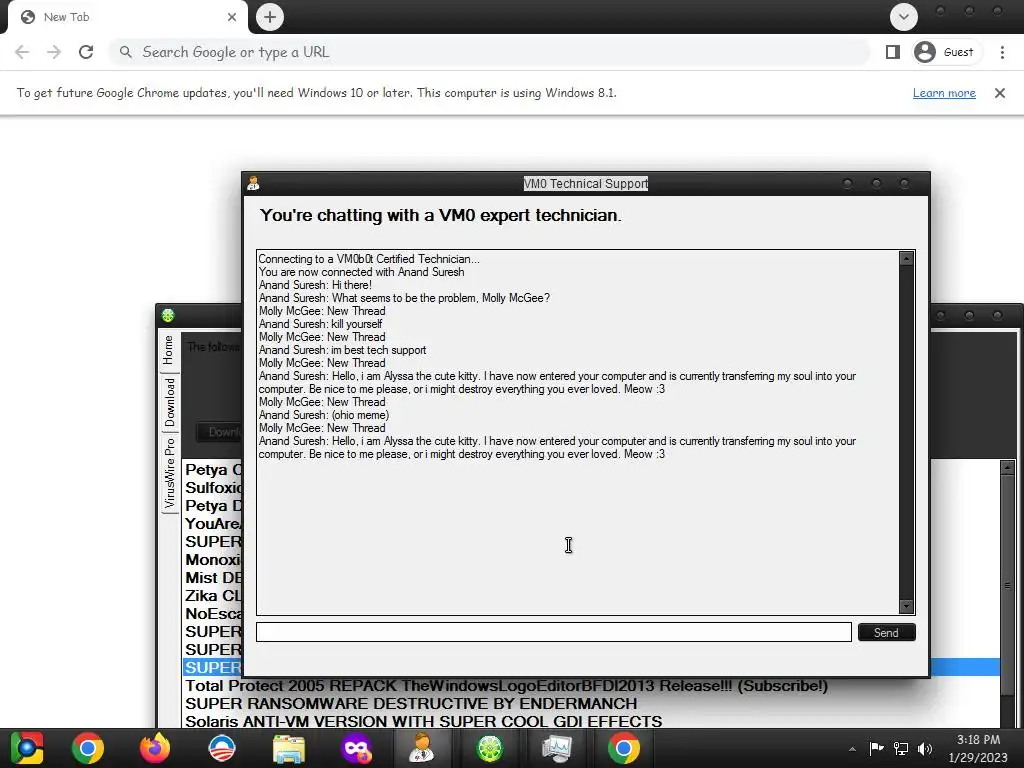Click the VirusWire window title icon

(168, 315)
